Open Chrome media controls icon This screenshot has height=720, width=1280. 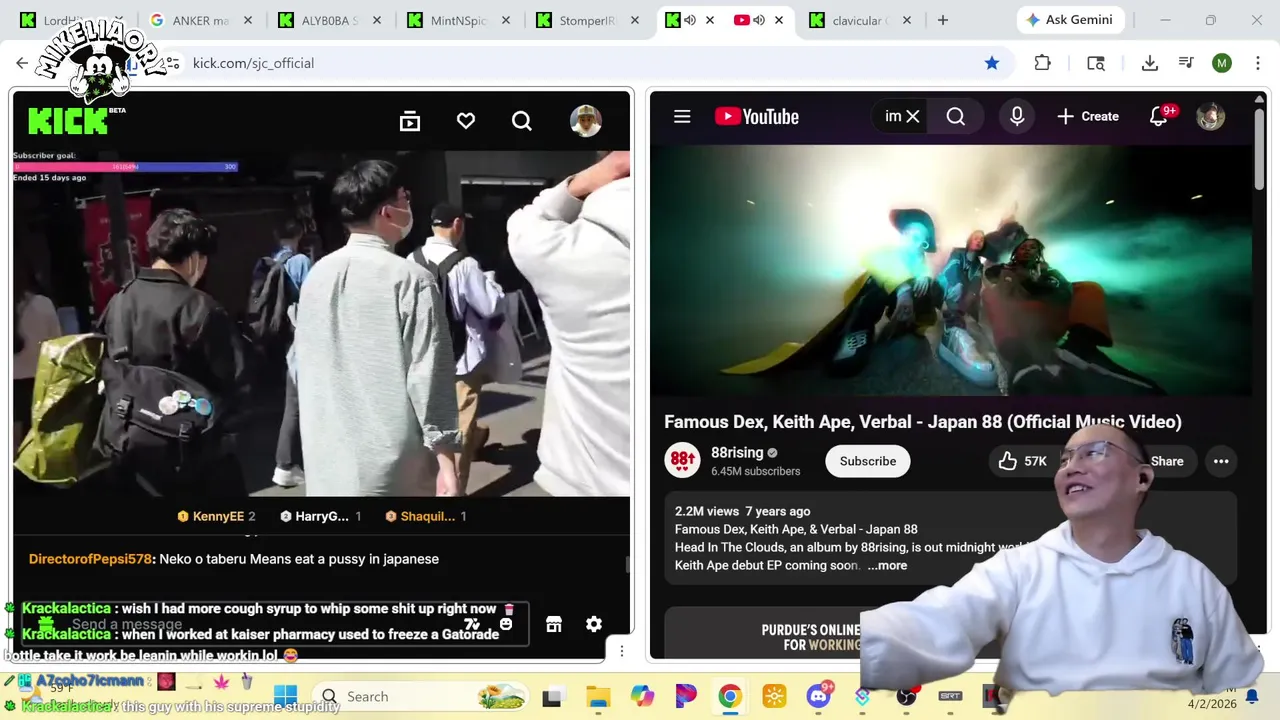coord(1186,63)
